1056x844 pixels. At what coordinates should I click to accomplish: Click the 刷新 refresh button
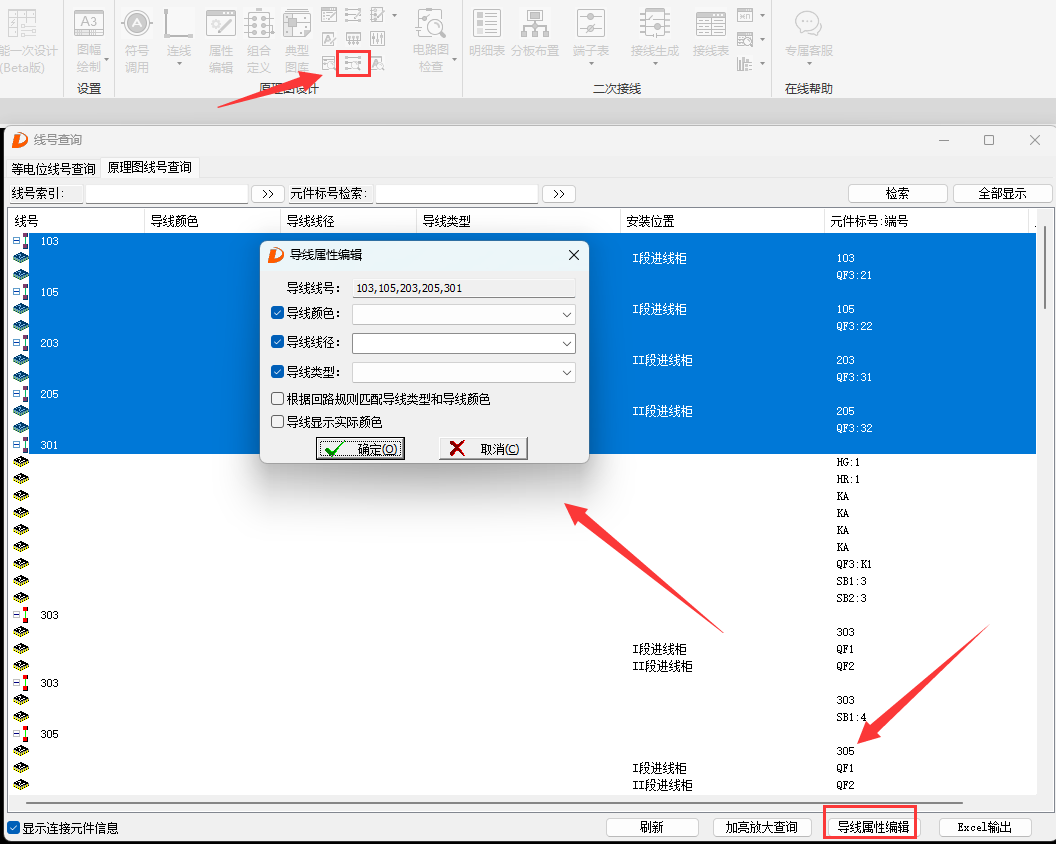coord(652,827)
